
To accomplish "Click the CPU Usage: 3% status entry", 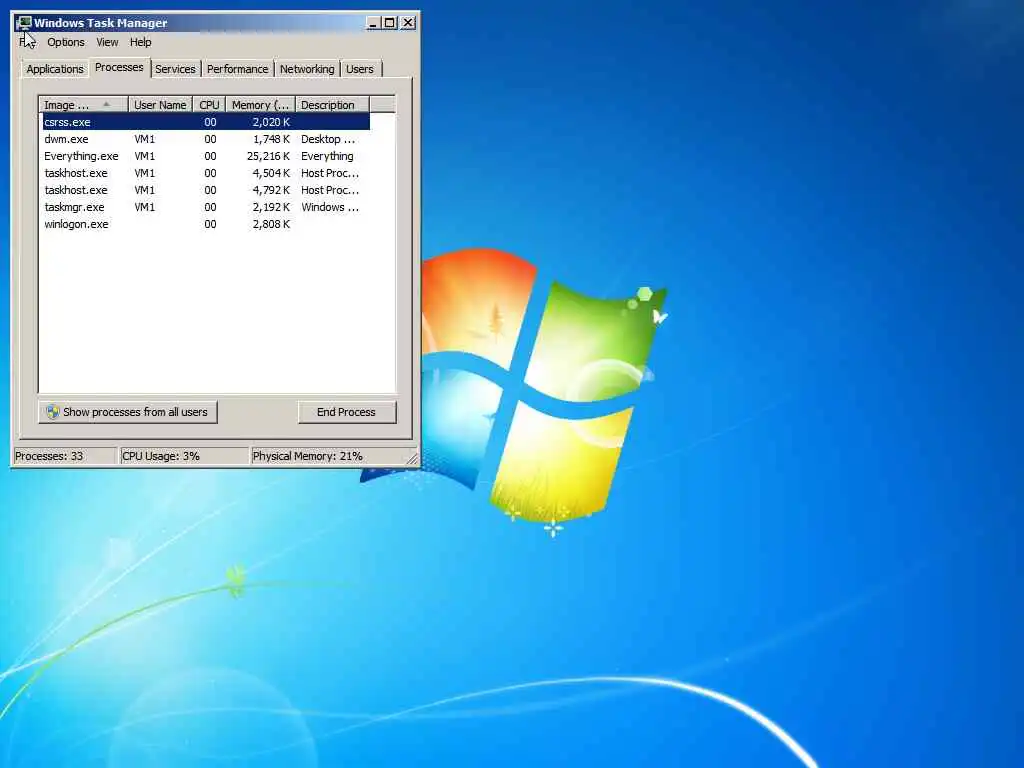I will (184, 456).
